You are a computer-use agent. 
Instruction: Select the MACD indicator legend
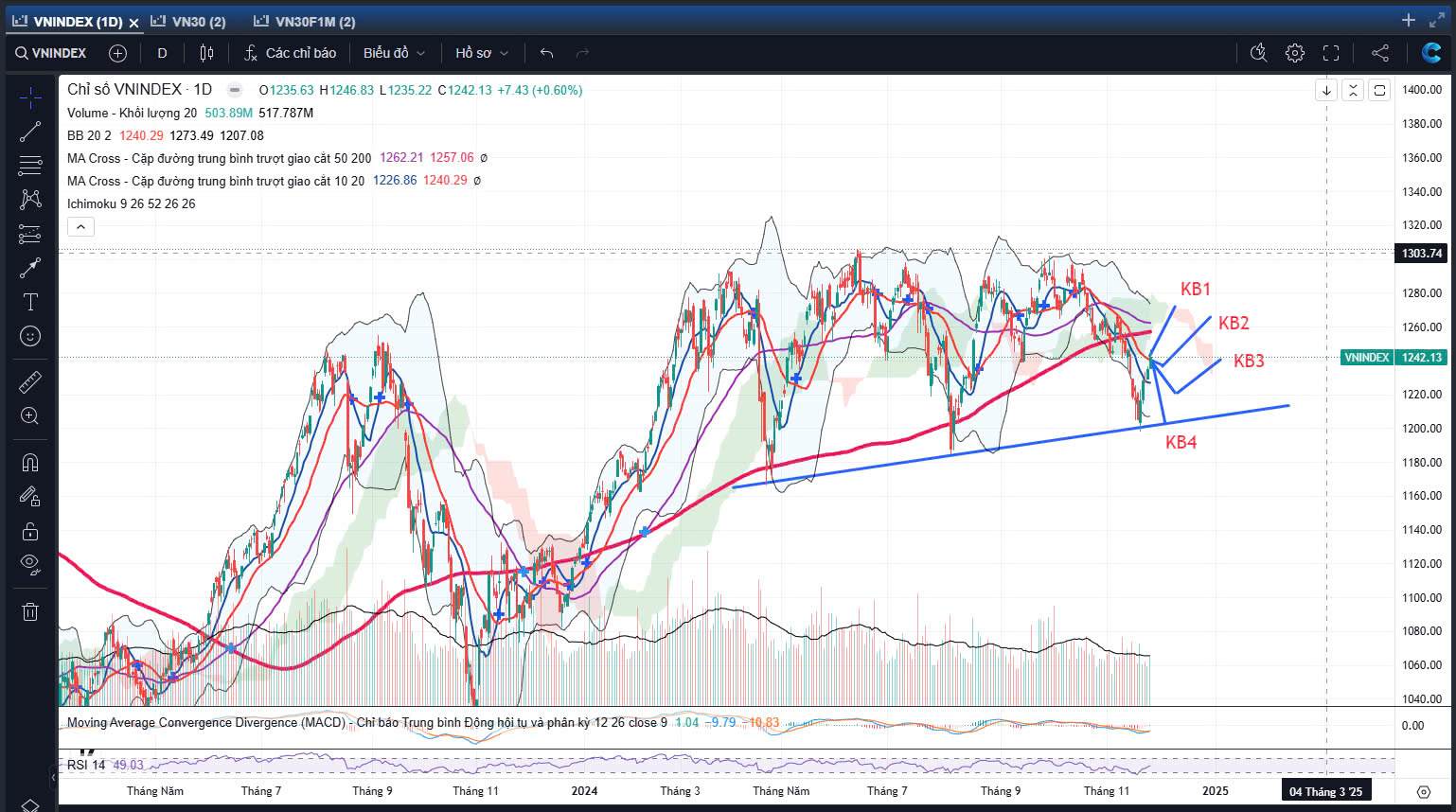366,722
